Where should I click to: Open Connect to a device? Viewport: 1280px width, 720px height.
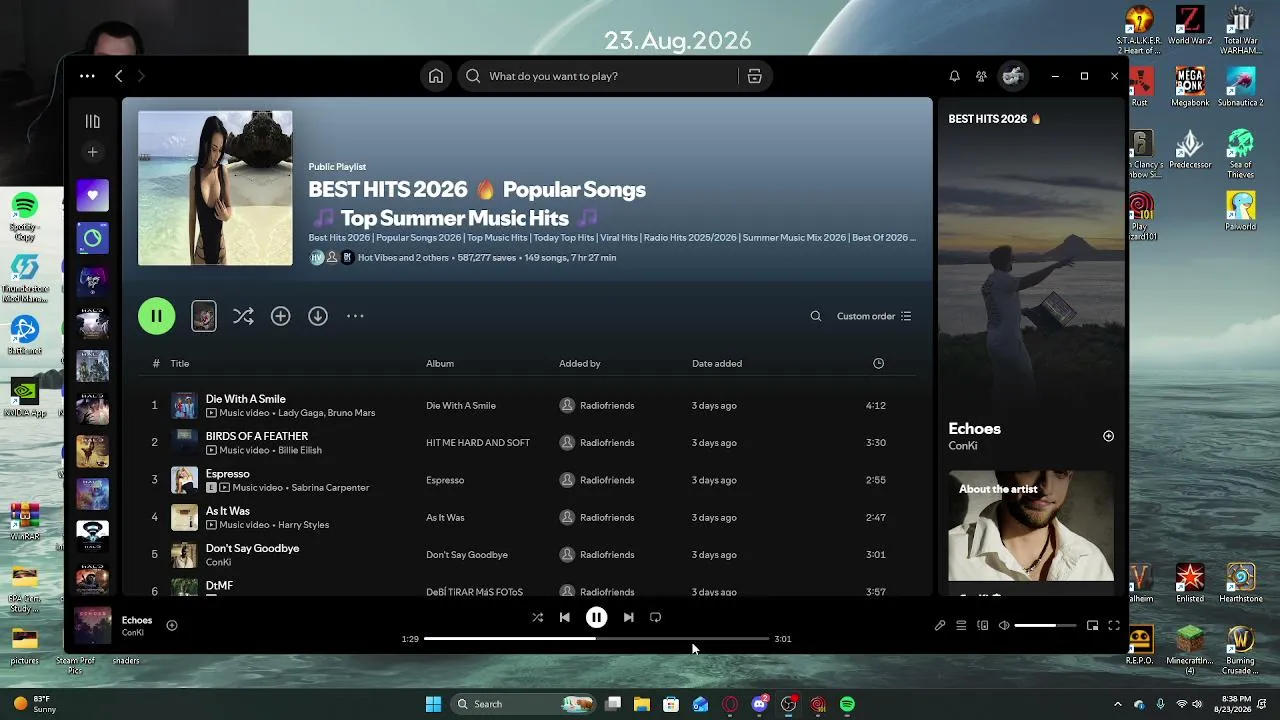tap(983, 626)
